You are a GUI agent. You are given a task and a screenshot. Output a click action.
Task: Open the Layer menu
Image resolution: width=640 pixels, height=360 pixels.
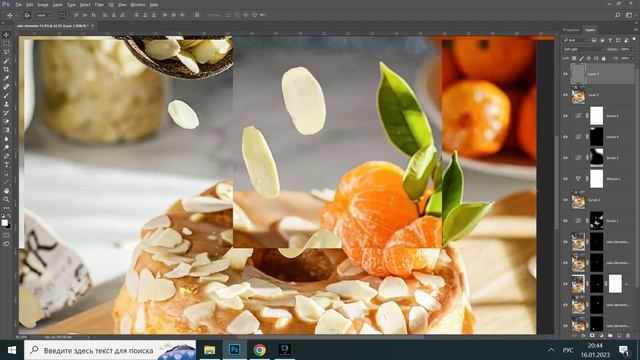point(58,5)
